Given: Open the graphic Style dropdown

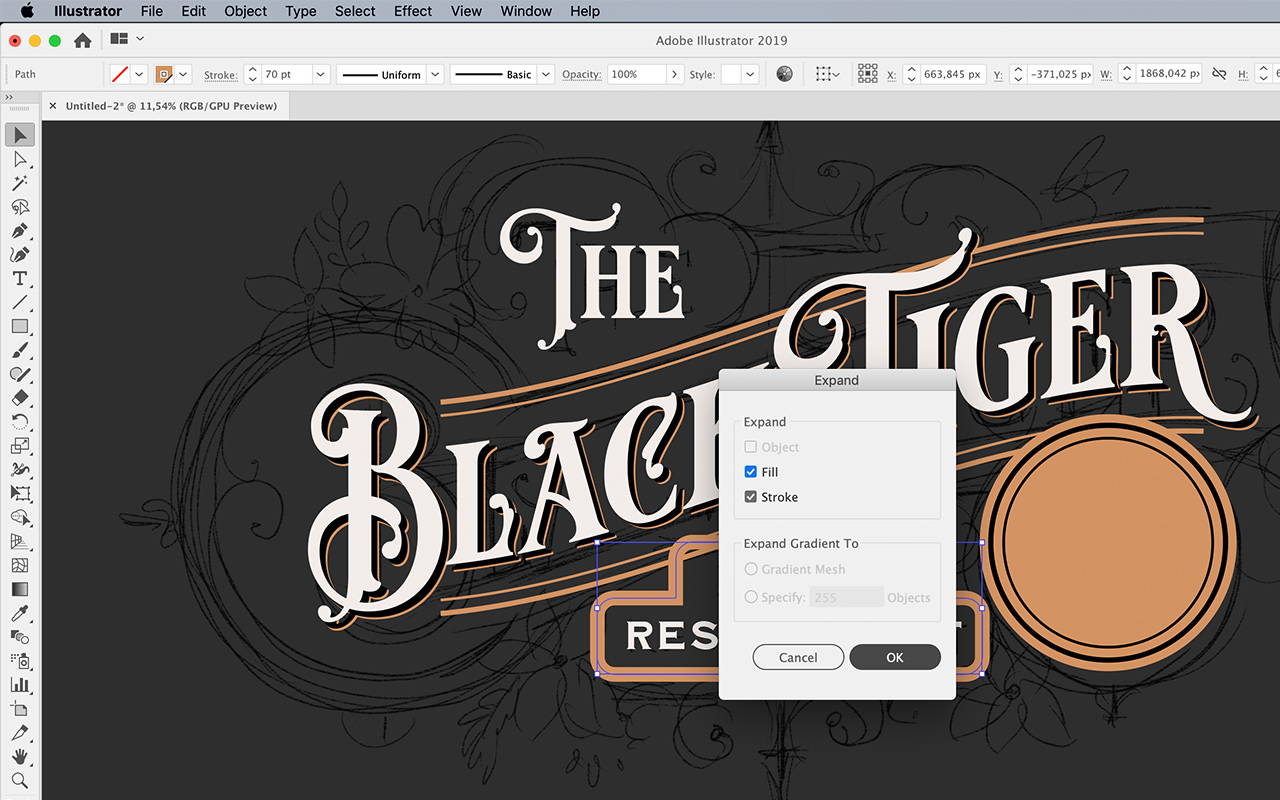Looking at the screenshot, I should tap(750, 74).
